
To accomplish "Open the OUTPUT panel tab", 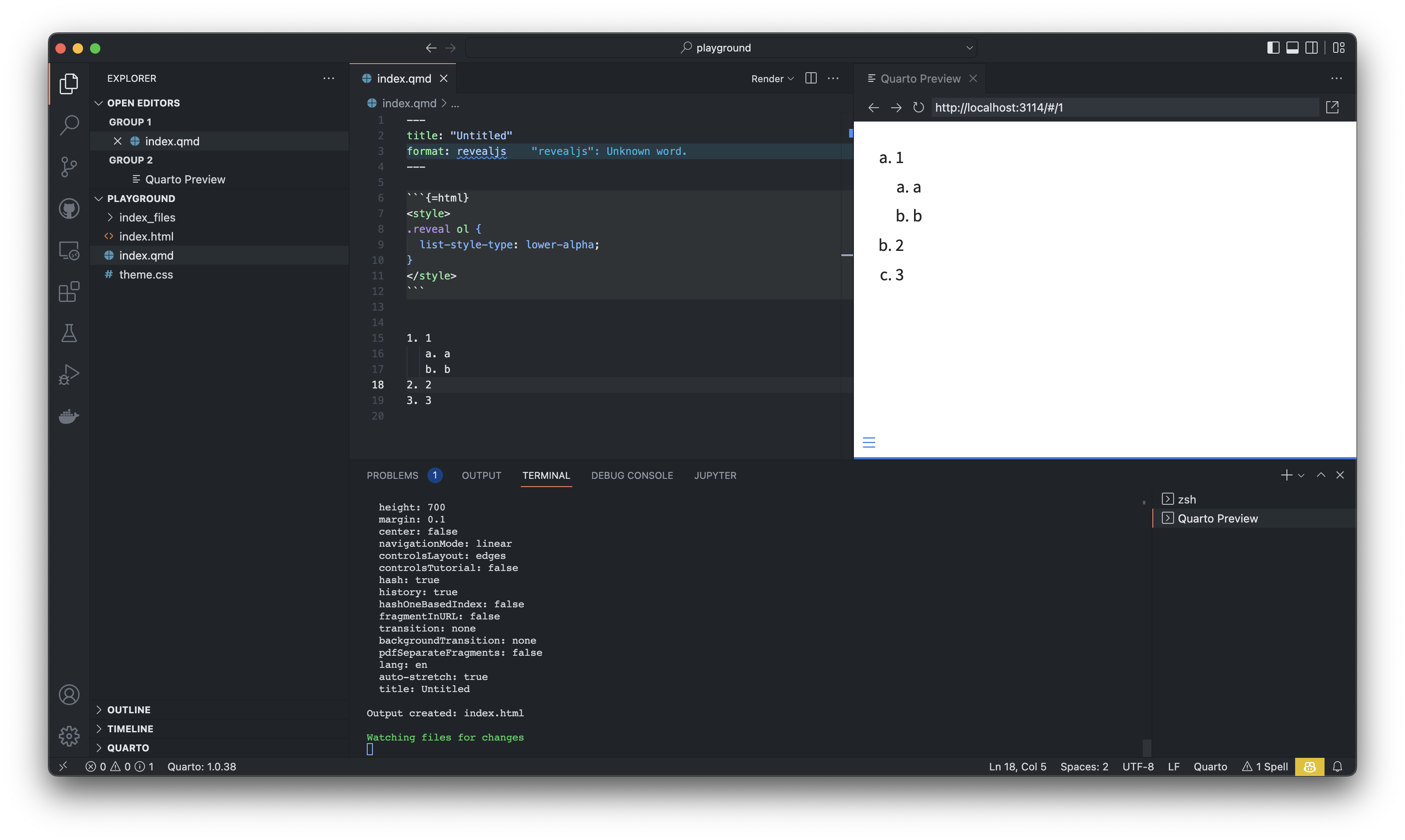I will (x=481, y=475).
